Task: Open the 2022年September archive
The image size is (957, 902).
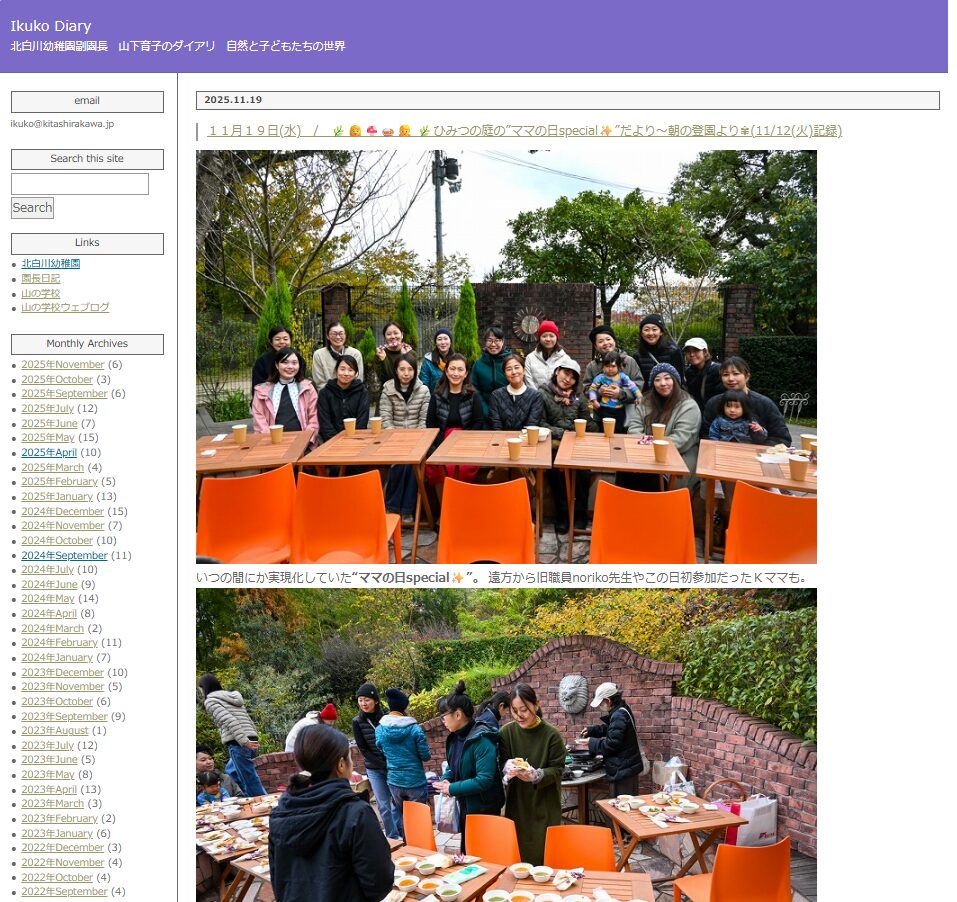Action: coord(64,892)
